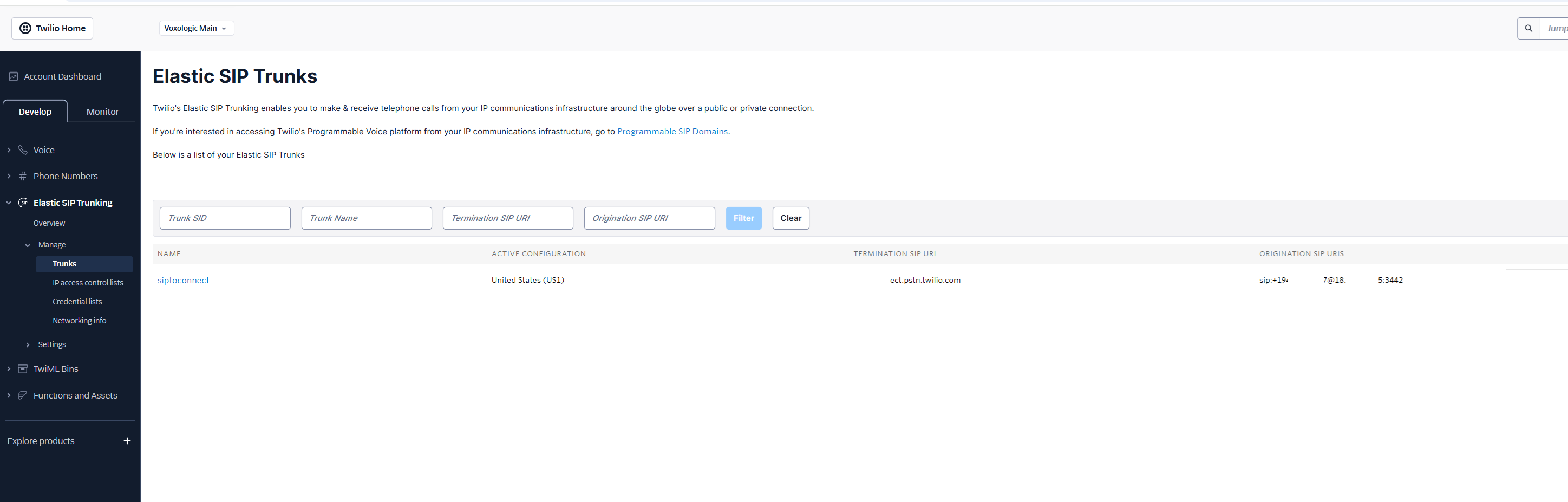Viewport: 1568px width, 502px height.
Task: Click the Functions and Assets icon
Action: [23, 395]
